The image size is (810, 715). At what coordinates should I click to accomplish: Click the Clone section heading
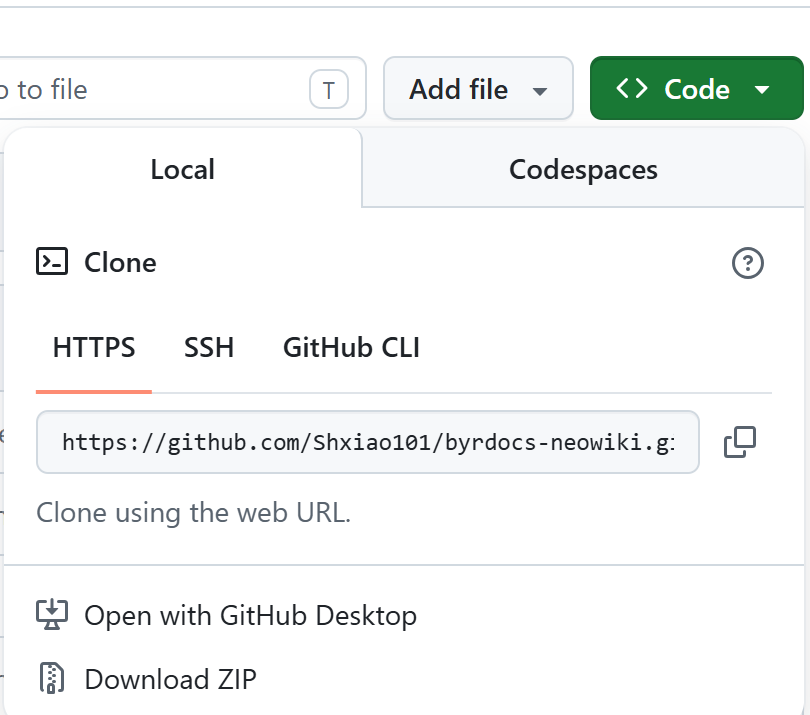pos(120,262)
